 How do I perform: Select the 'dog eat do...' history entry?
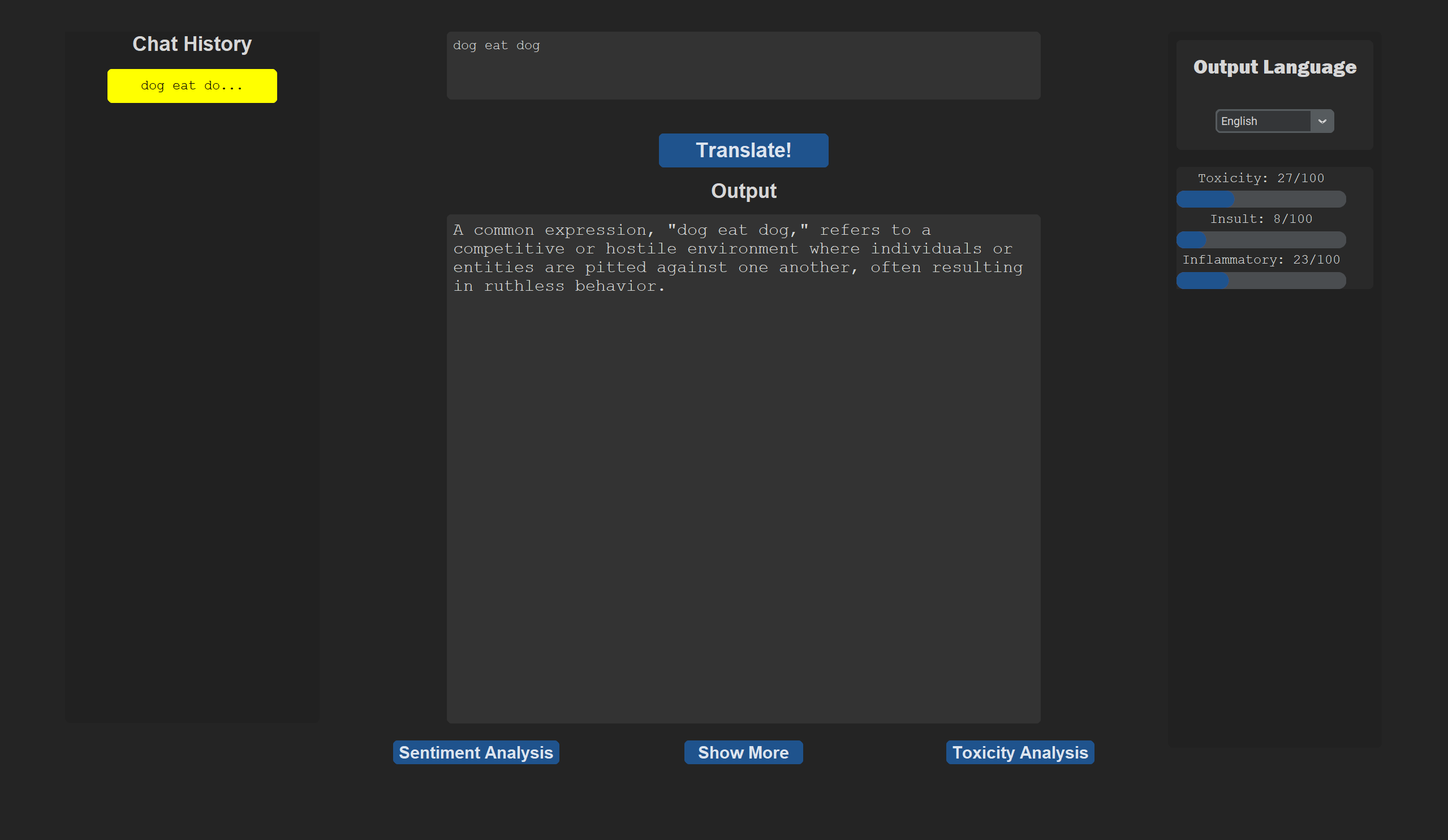192,86
